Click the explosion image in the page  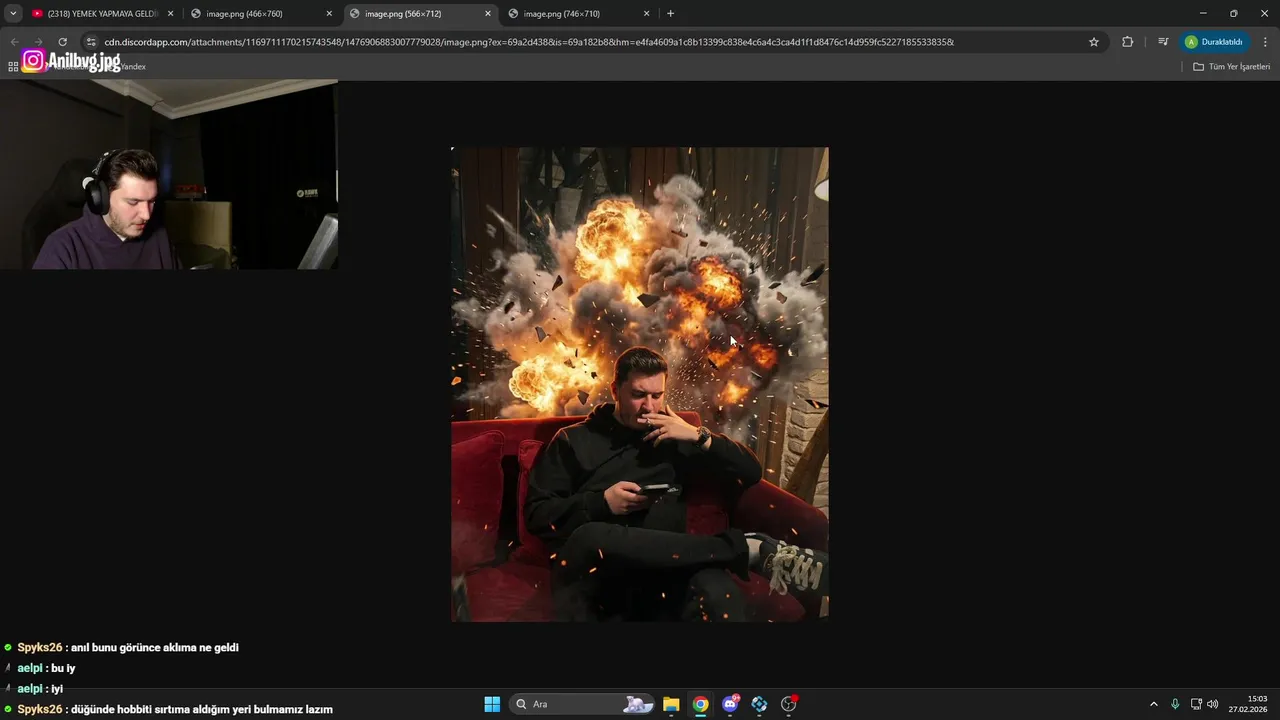(640, 384)
